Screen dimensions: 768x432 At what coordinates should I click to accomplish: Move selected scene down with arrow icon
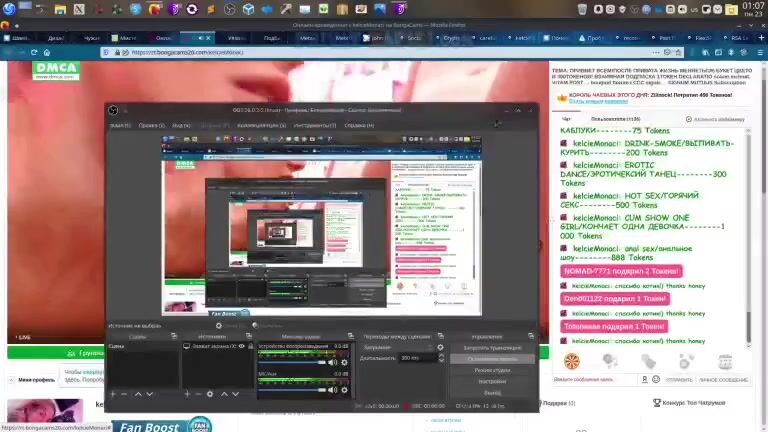(151, 394)
